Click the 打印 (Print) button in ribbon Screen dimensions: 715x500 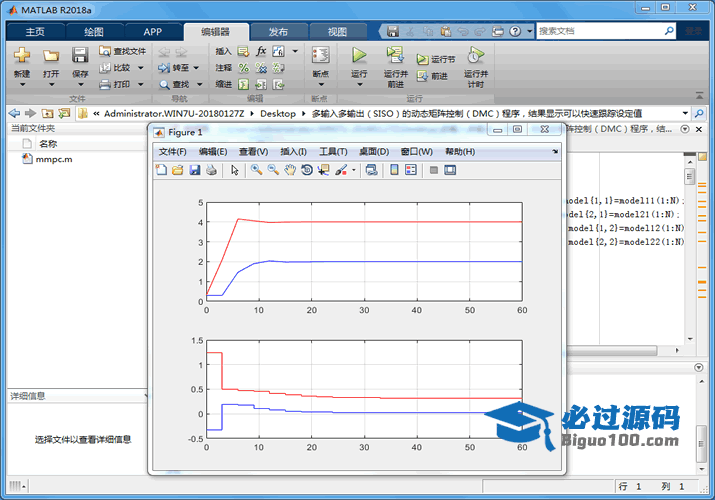point(116,84)
